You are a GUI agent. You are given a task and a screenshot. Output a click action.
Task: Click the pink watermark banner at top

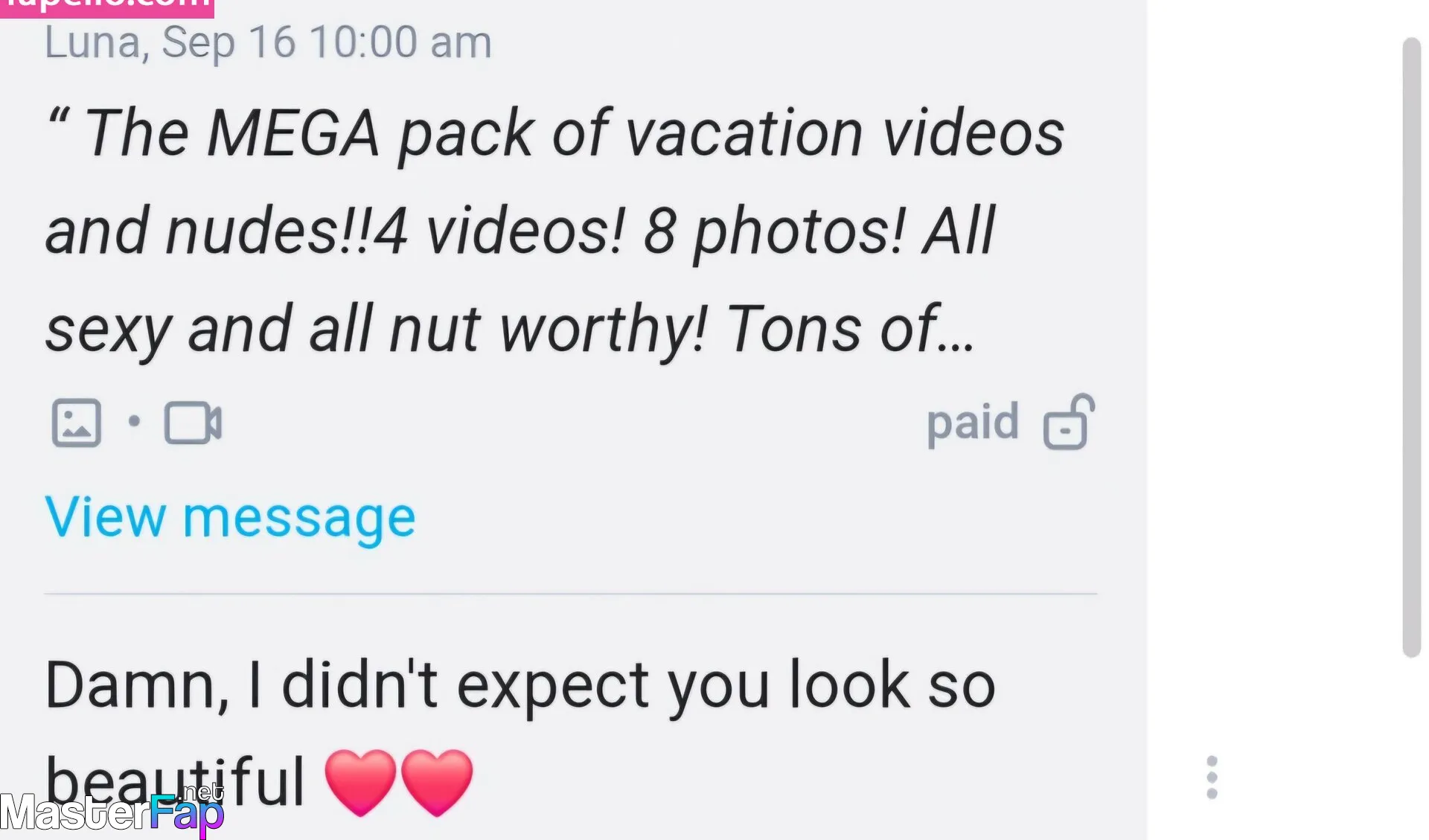point(106,8)
